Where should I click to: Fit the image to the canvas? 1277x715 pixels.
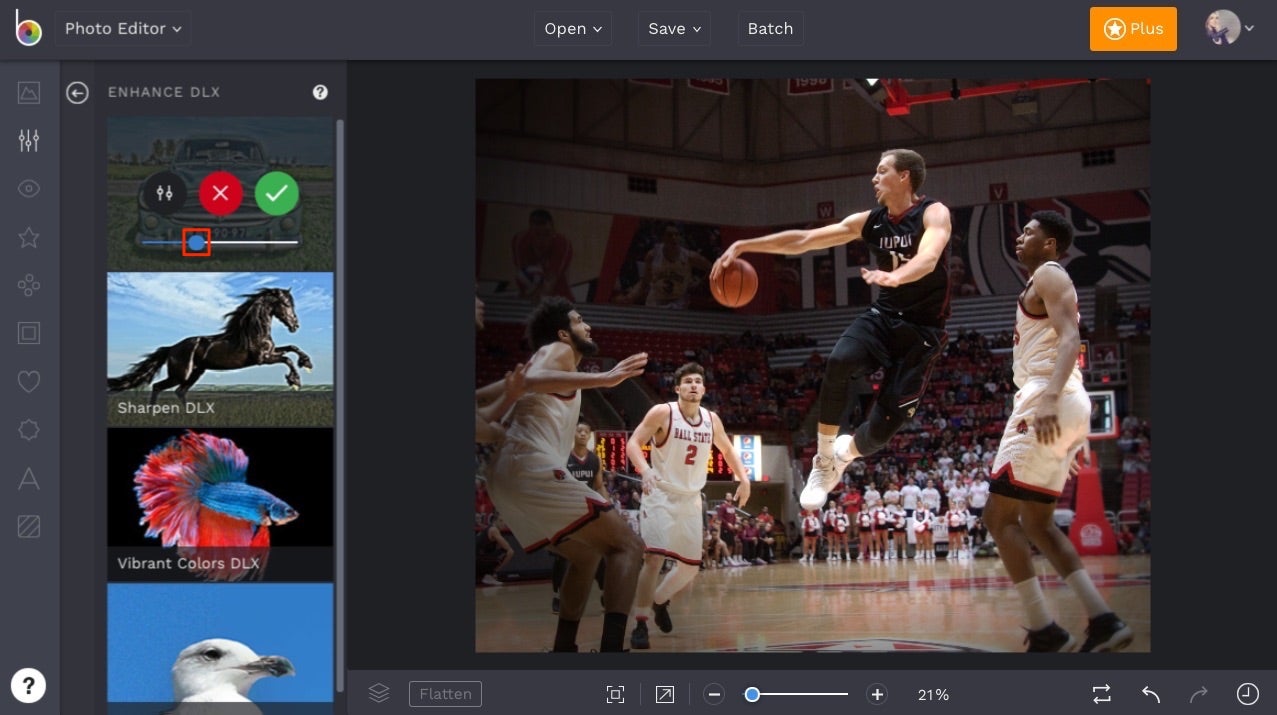[614, 693]
